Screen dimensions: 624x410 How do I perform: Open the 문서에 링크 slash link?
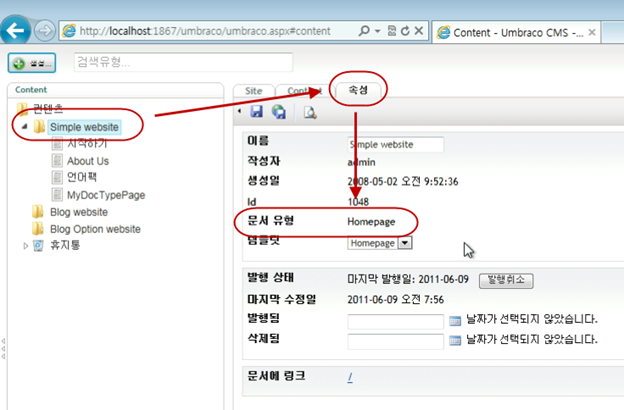[350, 377]
